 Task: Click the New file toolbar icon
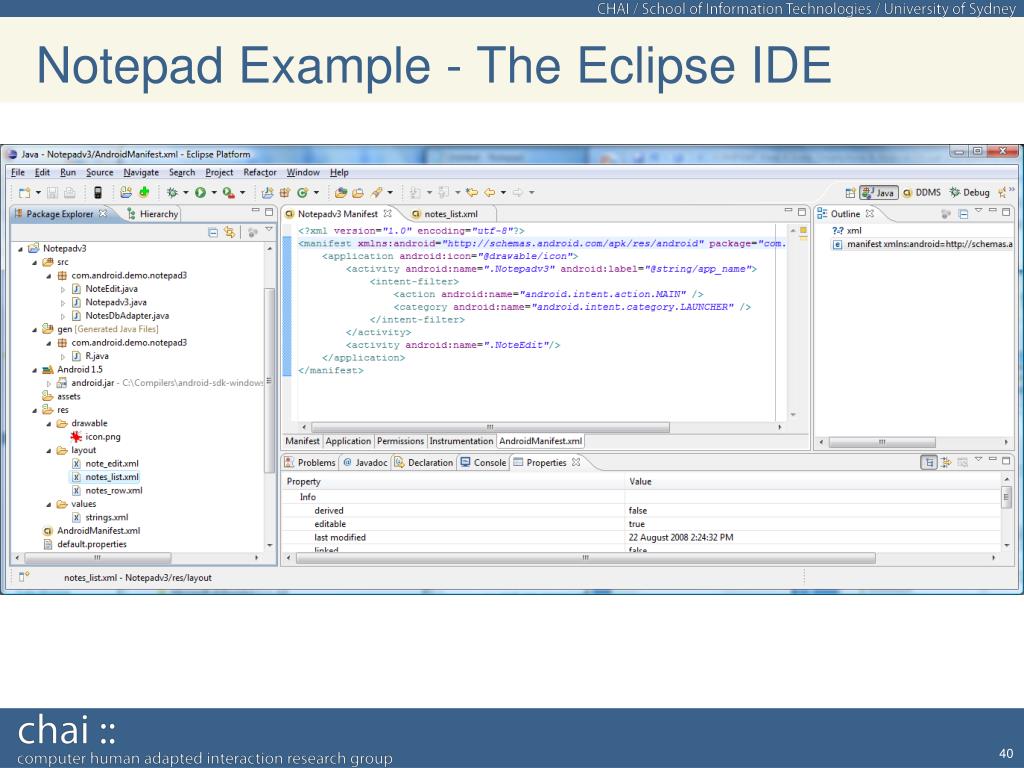click(x=24, y=193)
